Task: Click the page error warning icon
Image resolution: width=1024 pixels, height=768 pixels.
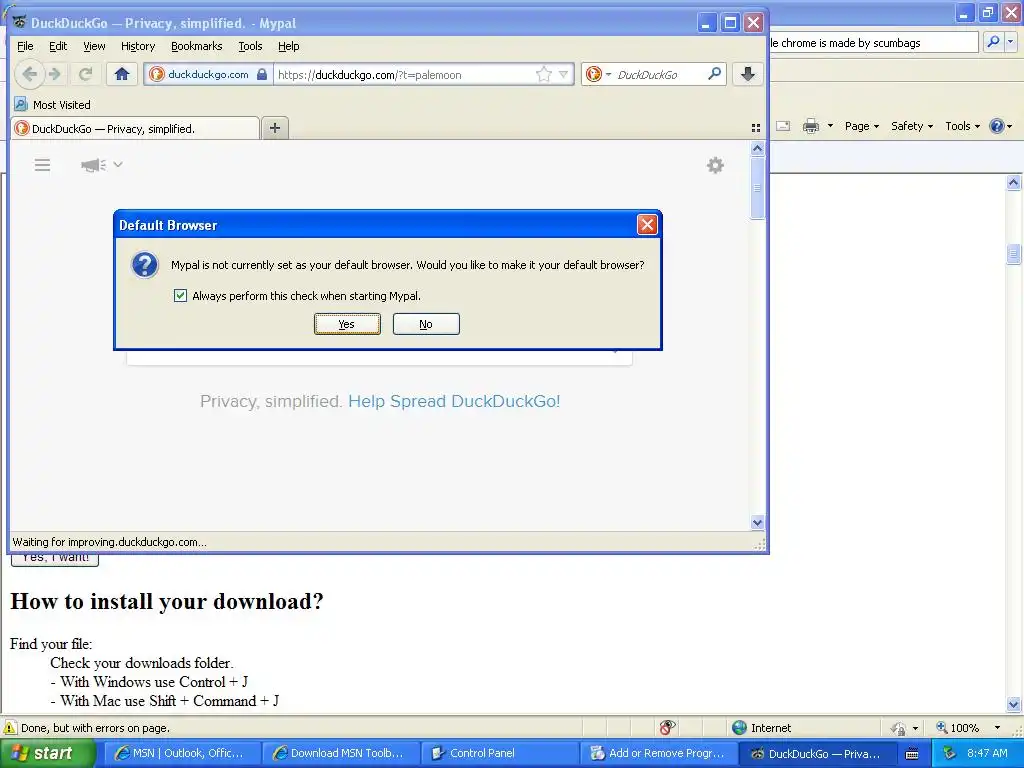Action: click(9, 728)
